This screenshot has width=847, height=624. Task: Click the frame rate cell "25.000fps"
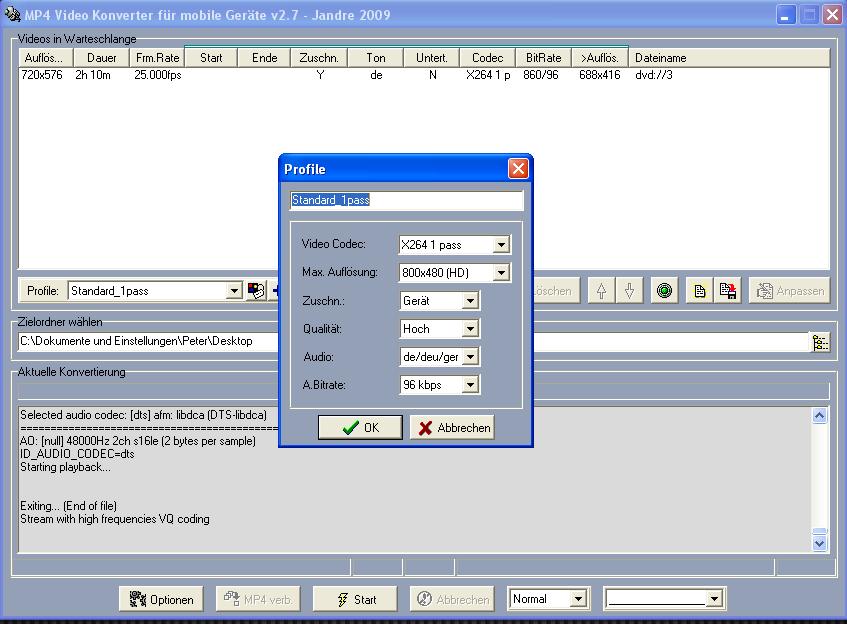pyautogui.click(x=158, y=75)
